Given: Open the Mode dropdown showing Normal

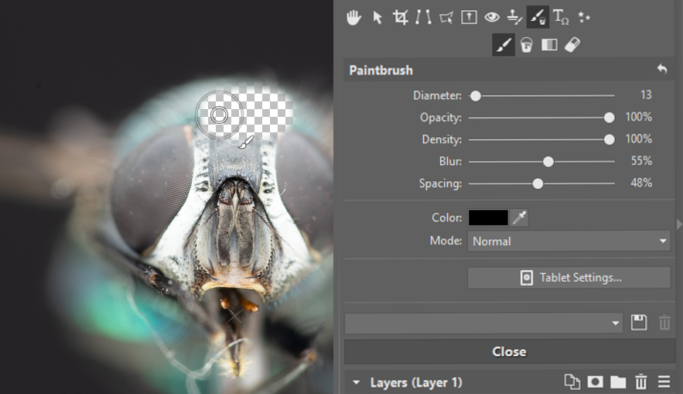Looking at the screenshot, I should [569, 241].
